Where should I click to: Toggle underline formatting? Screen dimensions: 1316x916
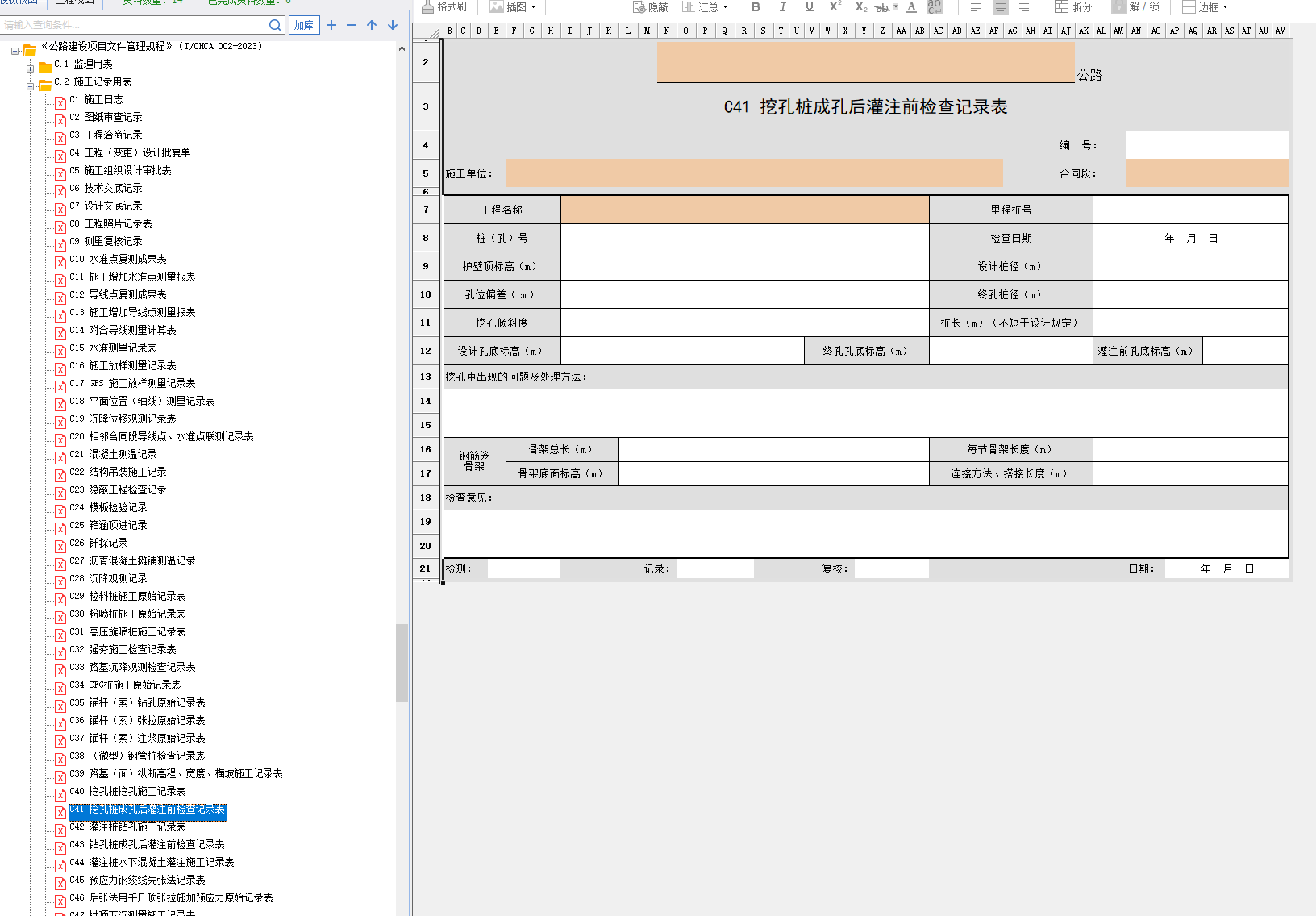(x=809, y=7)
